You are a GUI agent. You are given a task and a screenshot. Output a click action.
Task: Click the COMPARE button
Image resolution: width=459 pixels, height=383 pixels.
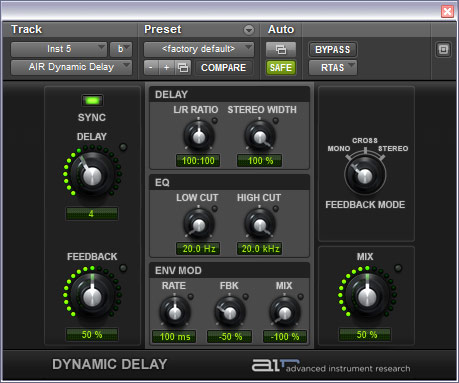(224, 68)
